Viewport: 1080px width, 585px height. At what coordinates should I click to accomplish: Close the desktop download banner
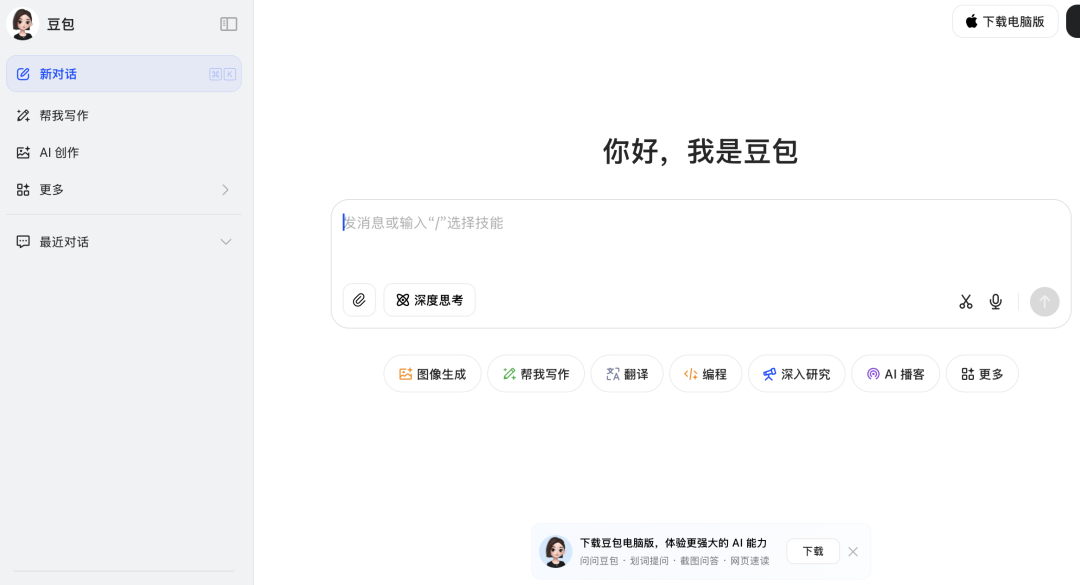(853, 551)
